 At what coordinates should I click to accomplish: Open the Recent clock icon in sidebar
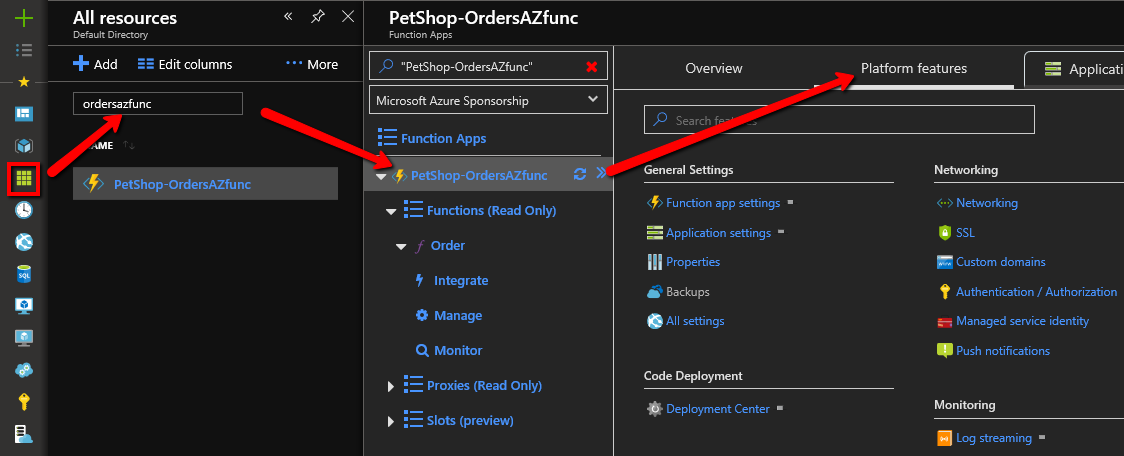pos(24,209)
